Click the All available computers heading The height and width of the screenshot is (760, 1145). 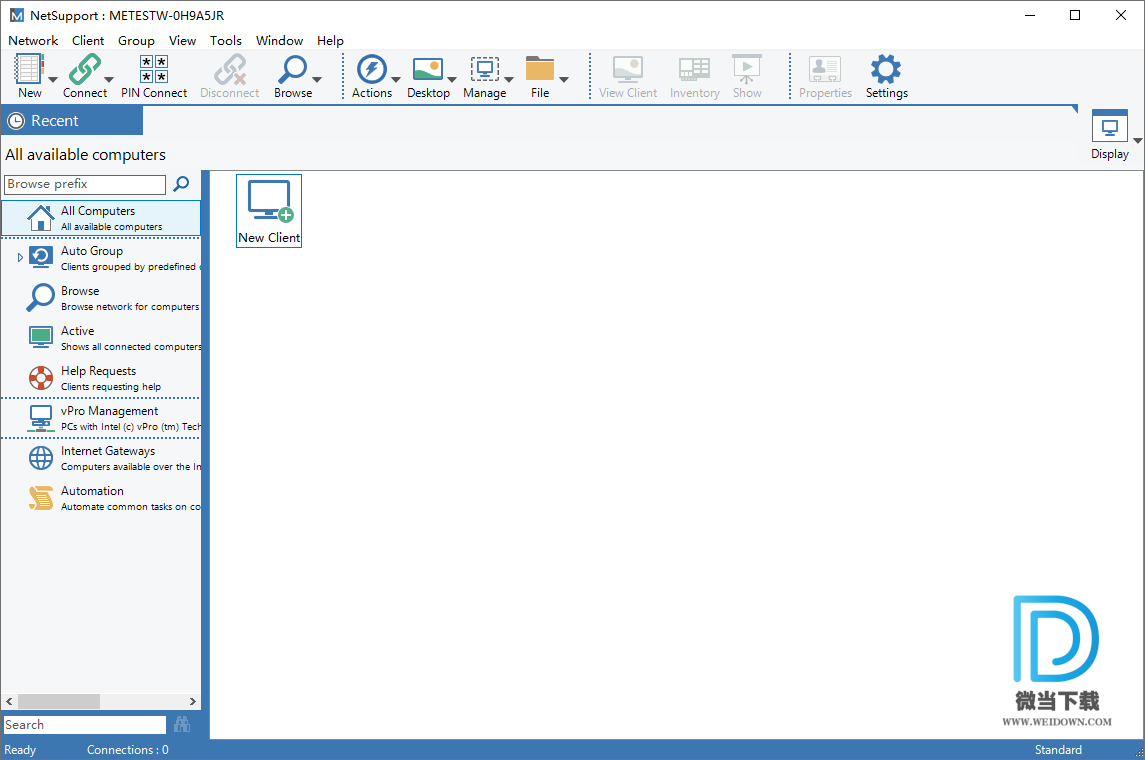pos(85,155)
